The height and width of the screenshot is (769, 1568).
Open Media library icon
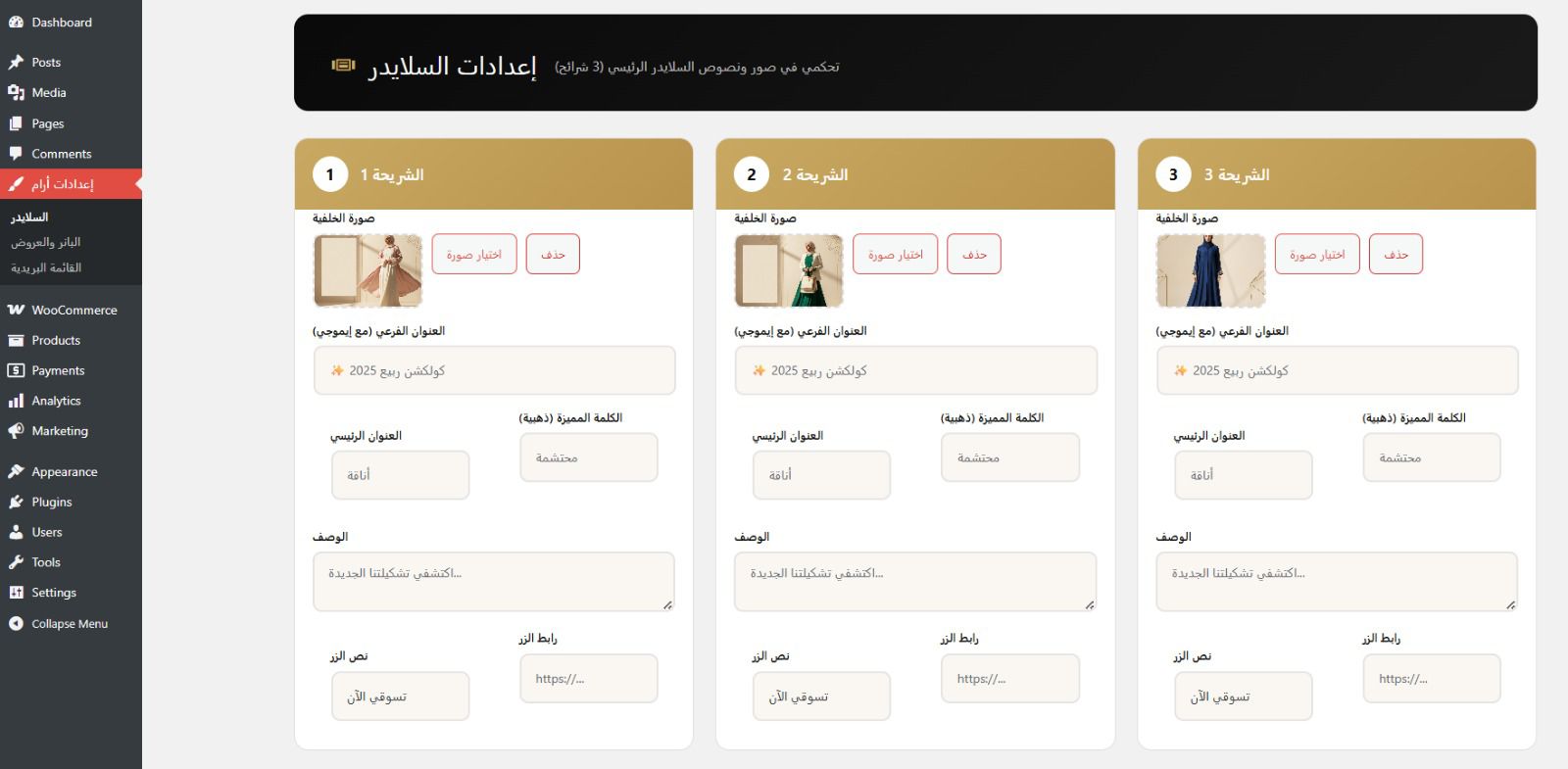tap(16, 93)
